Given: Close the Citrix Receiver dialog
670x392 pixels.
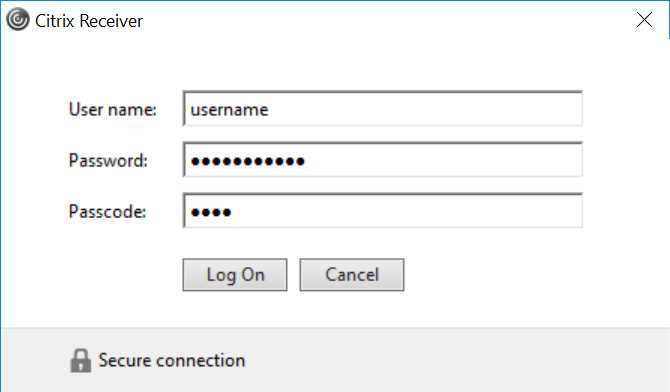Looking at the screenshot, I should pos(644,20).
